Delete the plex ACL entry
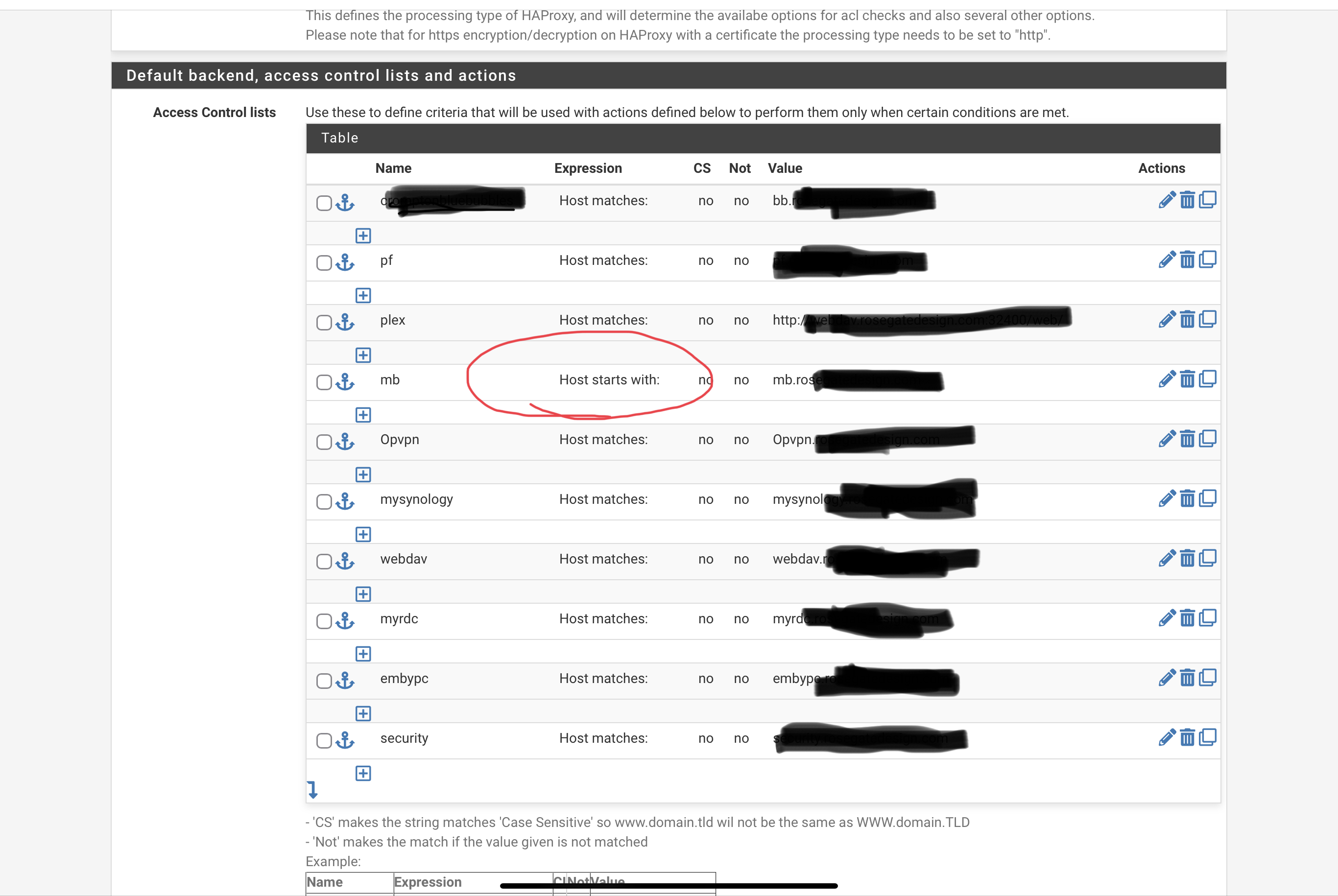Screen dimensions: 1338x896 1187,319
